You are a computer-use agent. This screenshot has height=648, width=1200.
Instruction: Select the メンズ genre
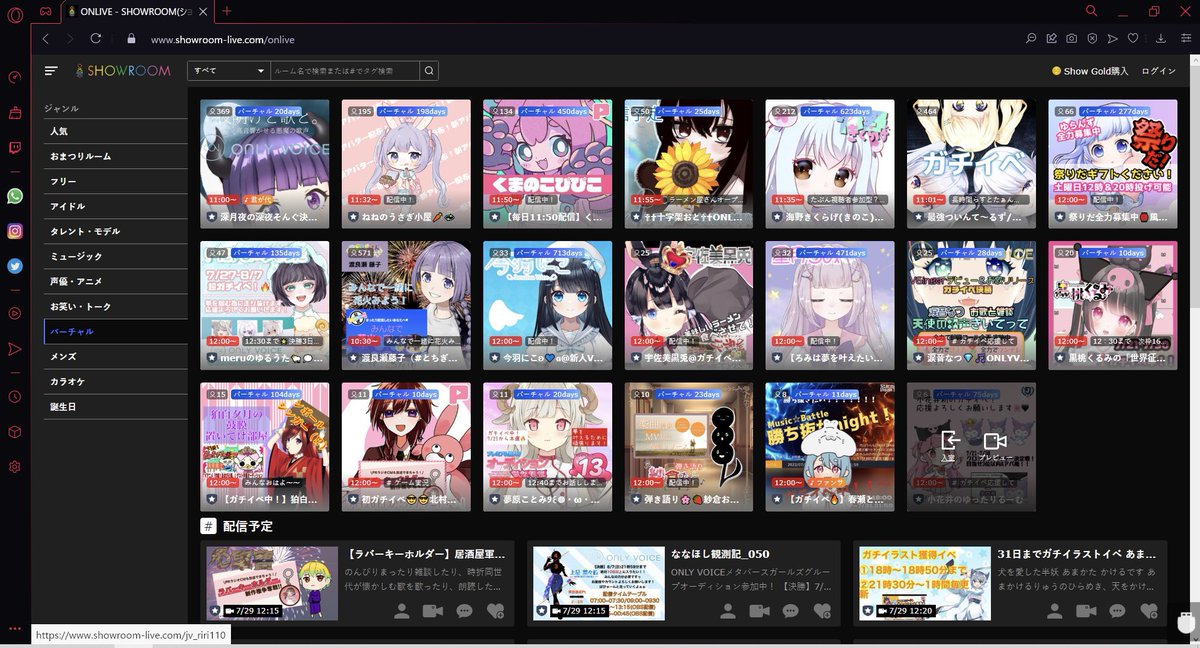point(116,356)
